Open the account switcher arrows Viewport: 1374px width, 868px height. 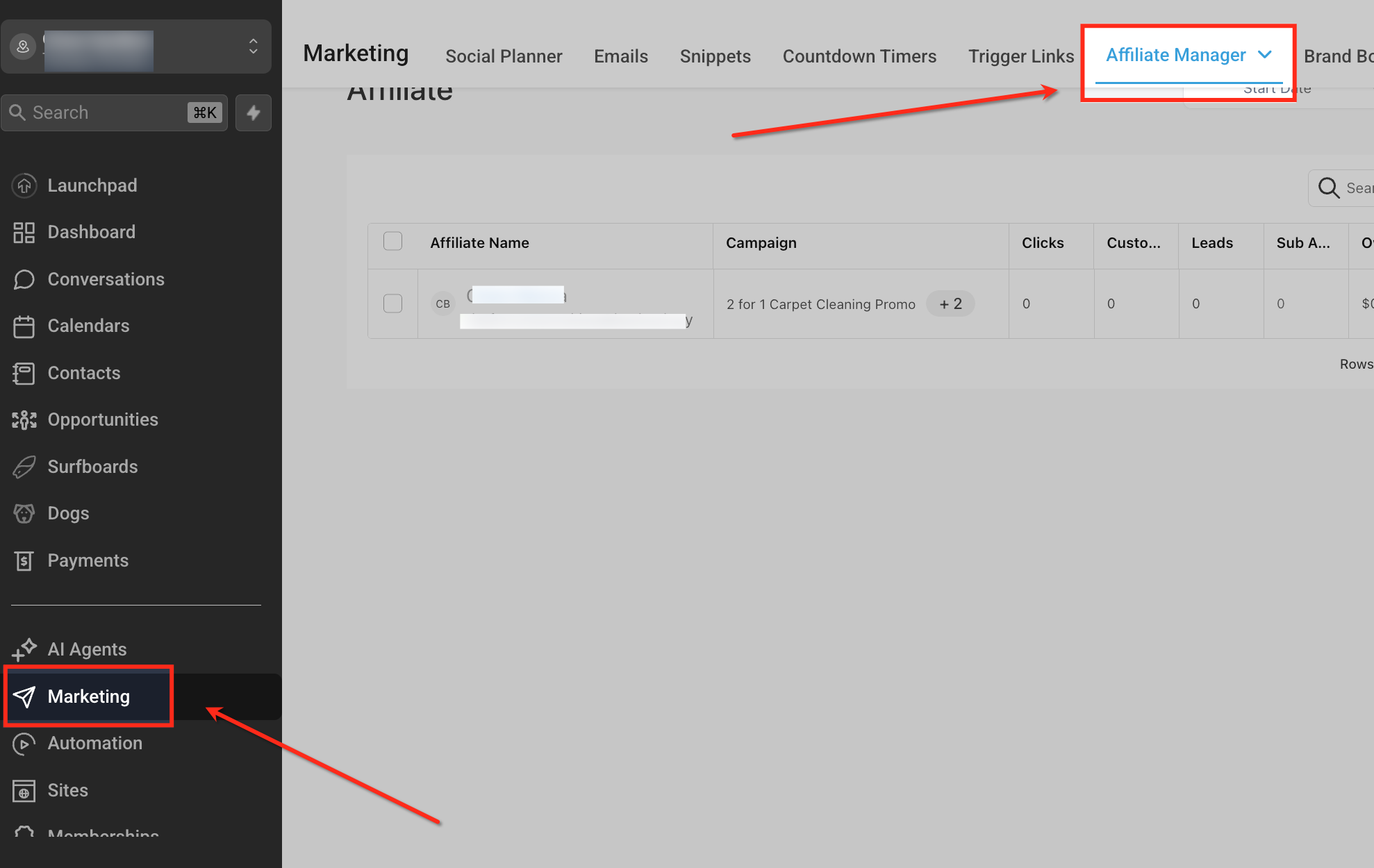point(254,47)
